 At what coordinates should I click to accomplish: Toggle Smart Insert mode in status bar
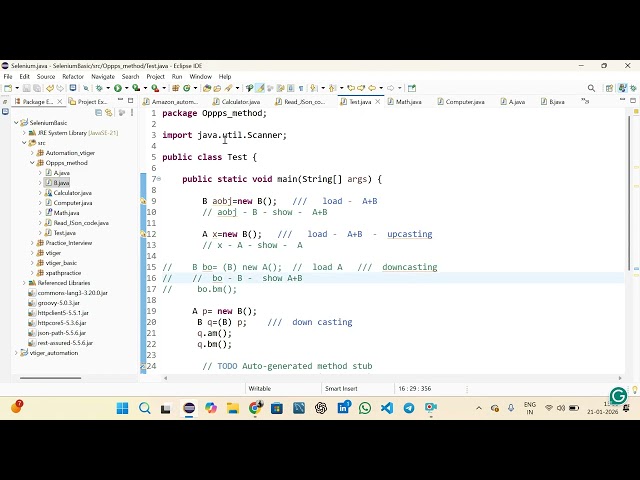341,388
